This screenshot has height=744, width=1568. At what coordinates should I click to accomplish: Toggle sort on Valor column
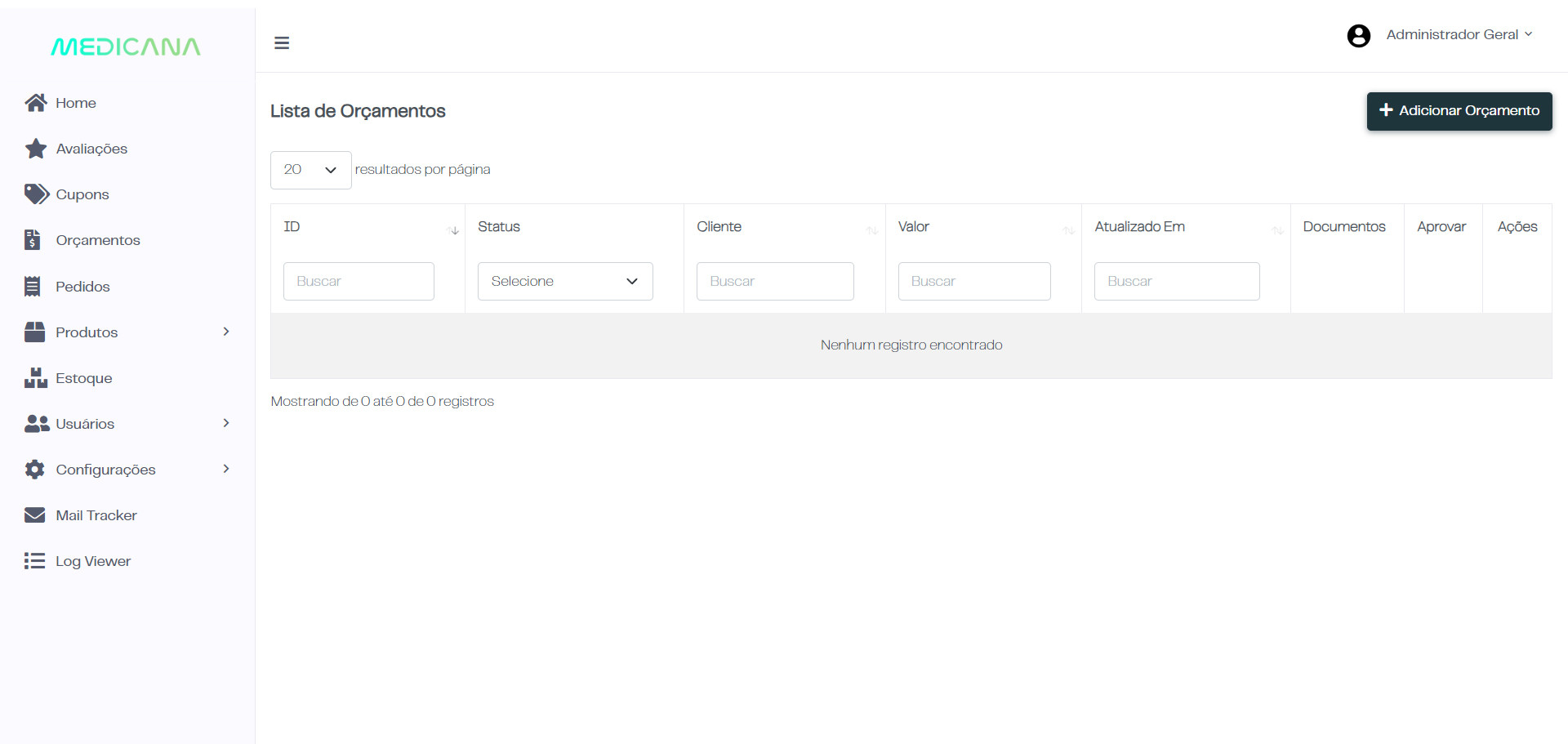click(x=1067, y=231)
